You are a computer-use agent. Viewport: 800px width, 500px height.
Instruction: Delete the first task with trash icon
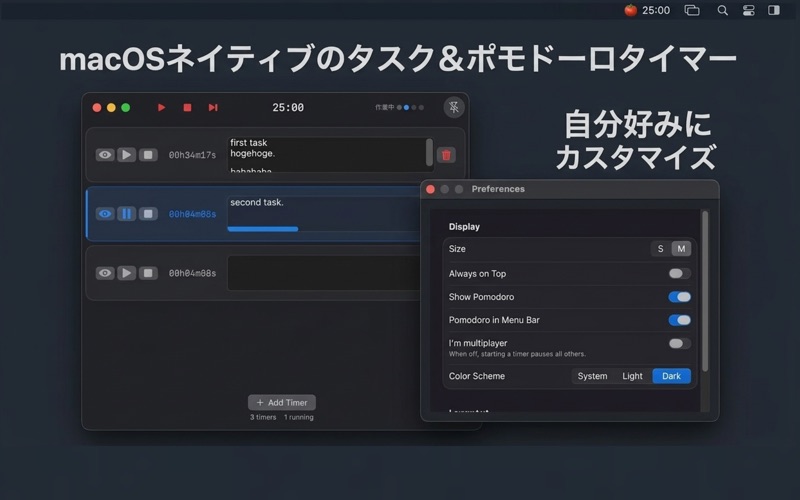(x=446, y=155)
